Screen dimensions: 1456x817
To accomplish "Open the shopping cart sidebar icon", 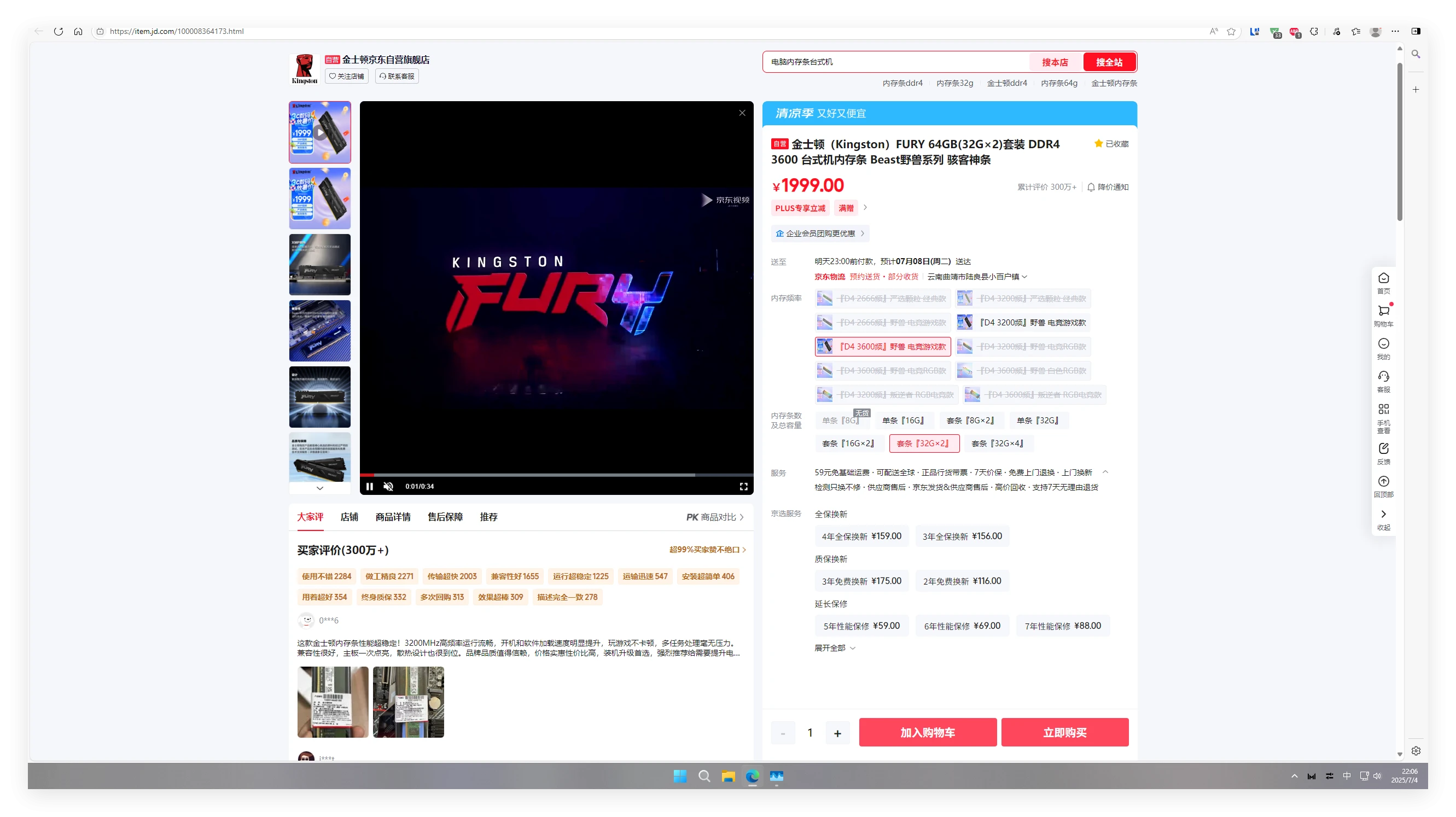I will pos(1383,311).
